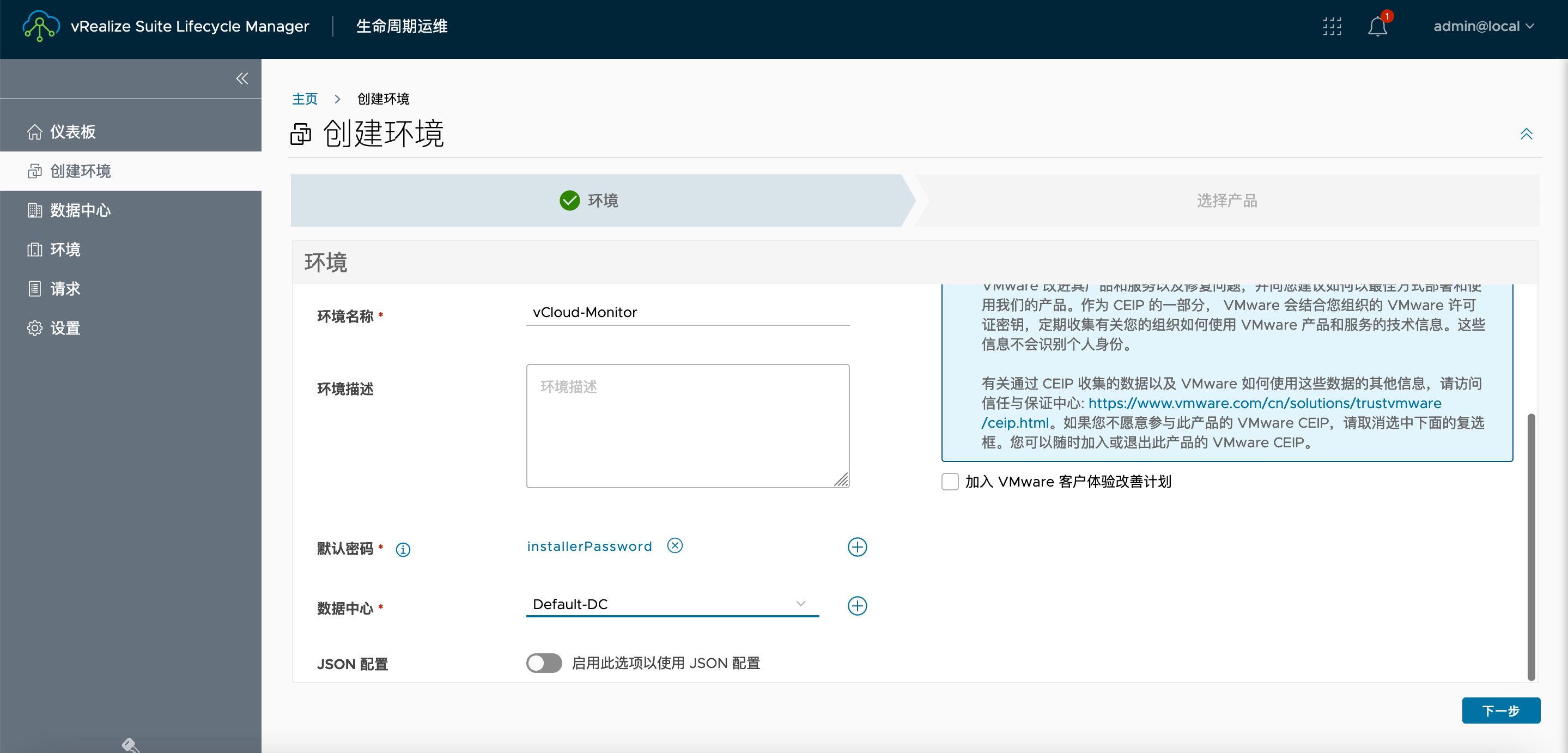Screen dimensions: 1568x753
Task: Select the 选择产品 wizard step
Action: (1226, 201)
